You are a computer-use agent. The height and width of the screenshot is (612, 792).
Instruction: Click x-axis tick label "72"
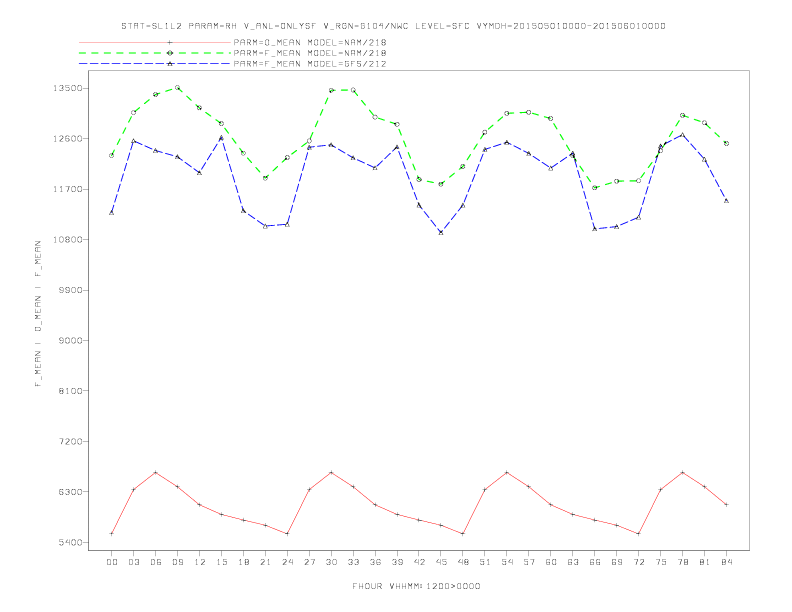(639, 562)
